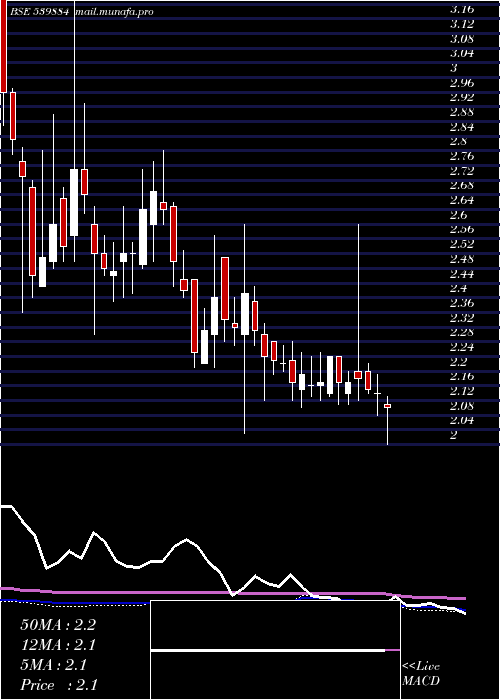Click the BSE 539884 ticker label
500x700 pixels.
[40, 12]
